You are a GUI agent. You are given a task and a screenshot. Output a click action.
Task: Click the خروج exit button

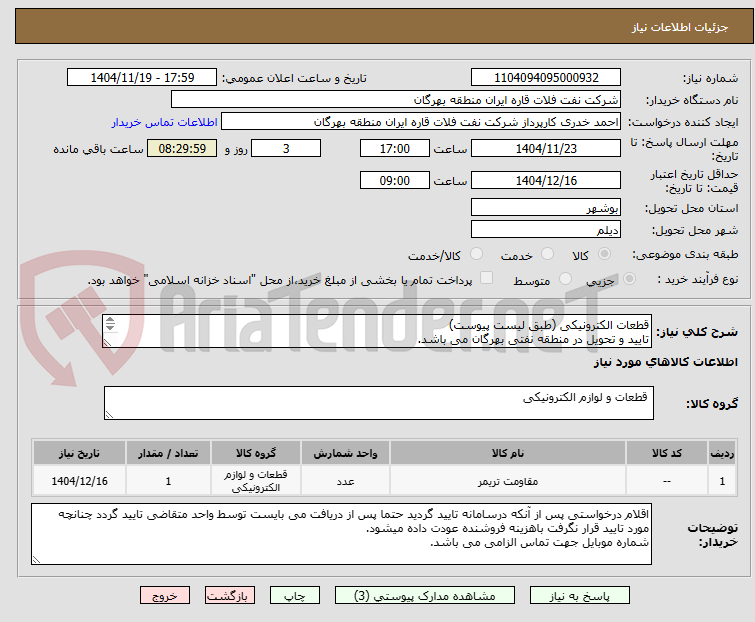pos(165,596)
